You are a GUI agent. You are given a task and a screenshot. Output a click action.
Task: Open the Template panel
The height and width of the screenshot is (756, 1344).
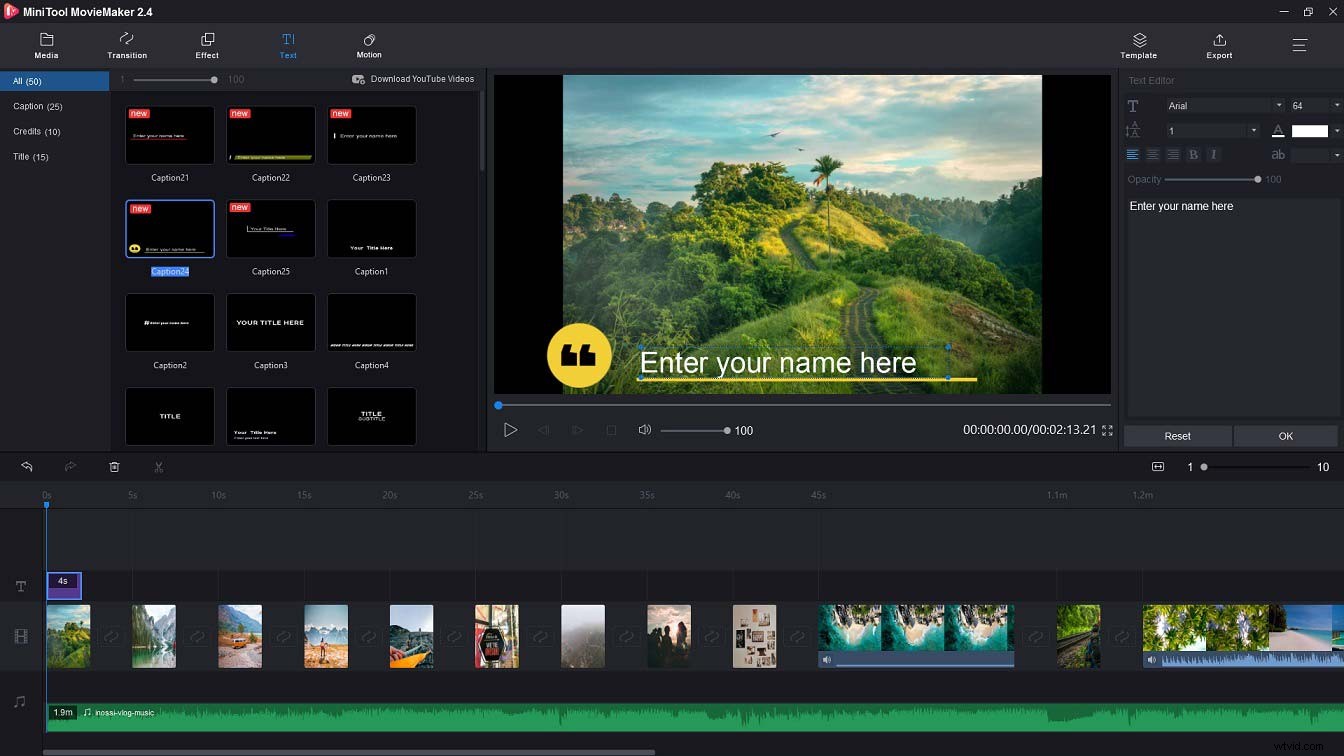[1138, 45]
